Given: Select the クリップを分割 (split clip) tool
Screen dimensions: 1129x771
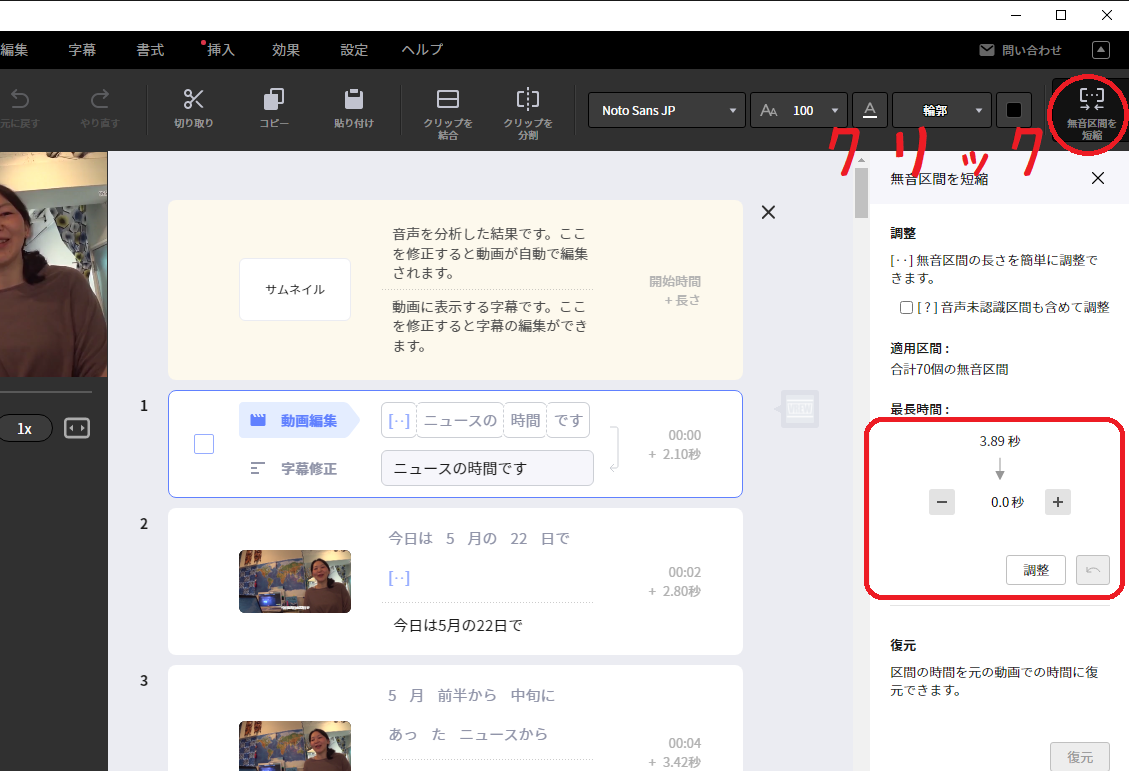Looking at the screenshot, I should click(527, 112).
